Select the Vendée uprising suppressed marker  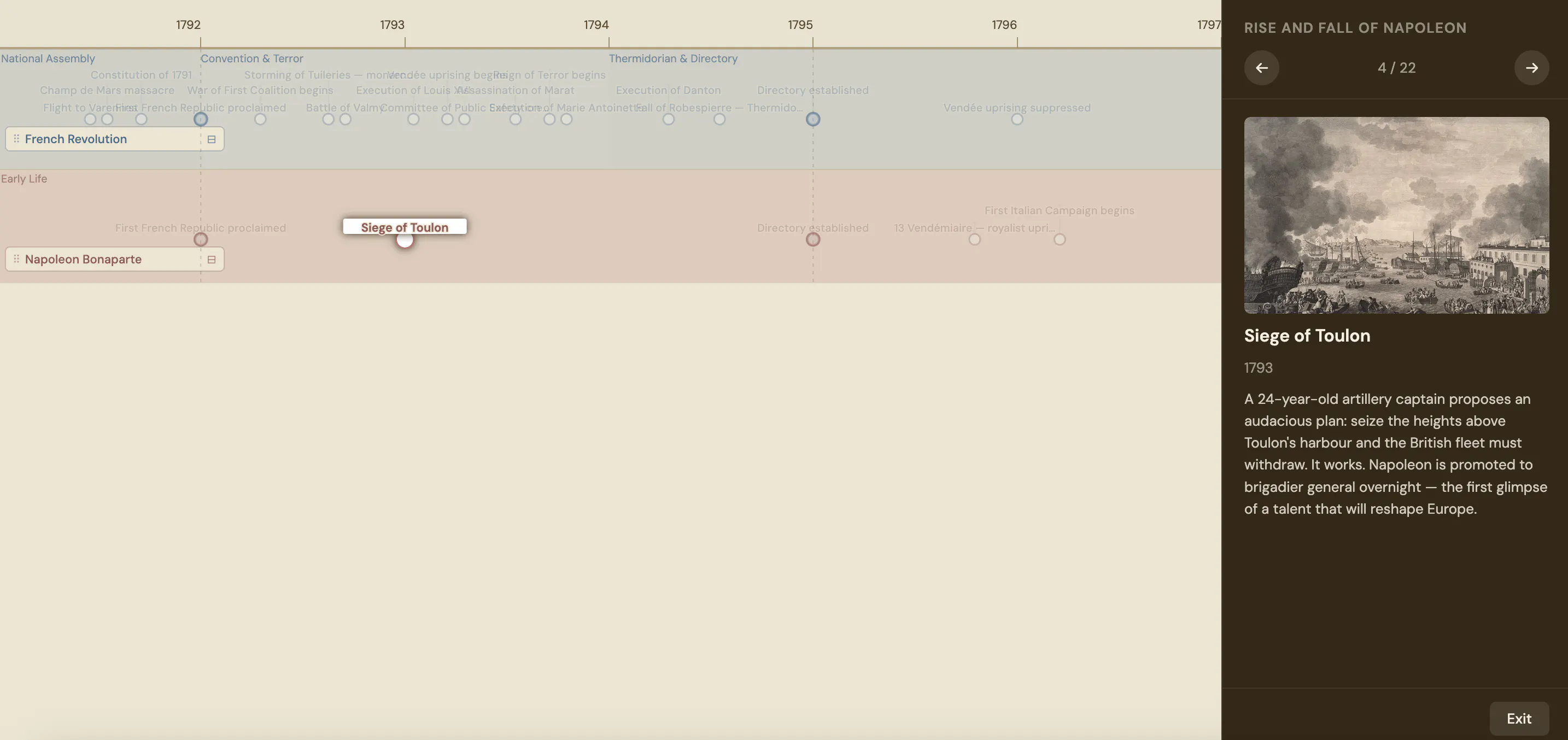pyautogui.click(x=1016, y=119)
